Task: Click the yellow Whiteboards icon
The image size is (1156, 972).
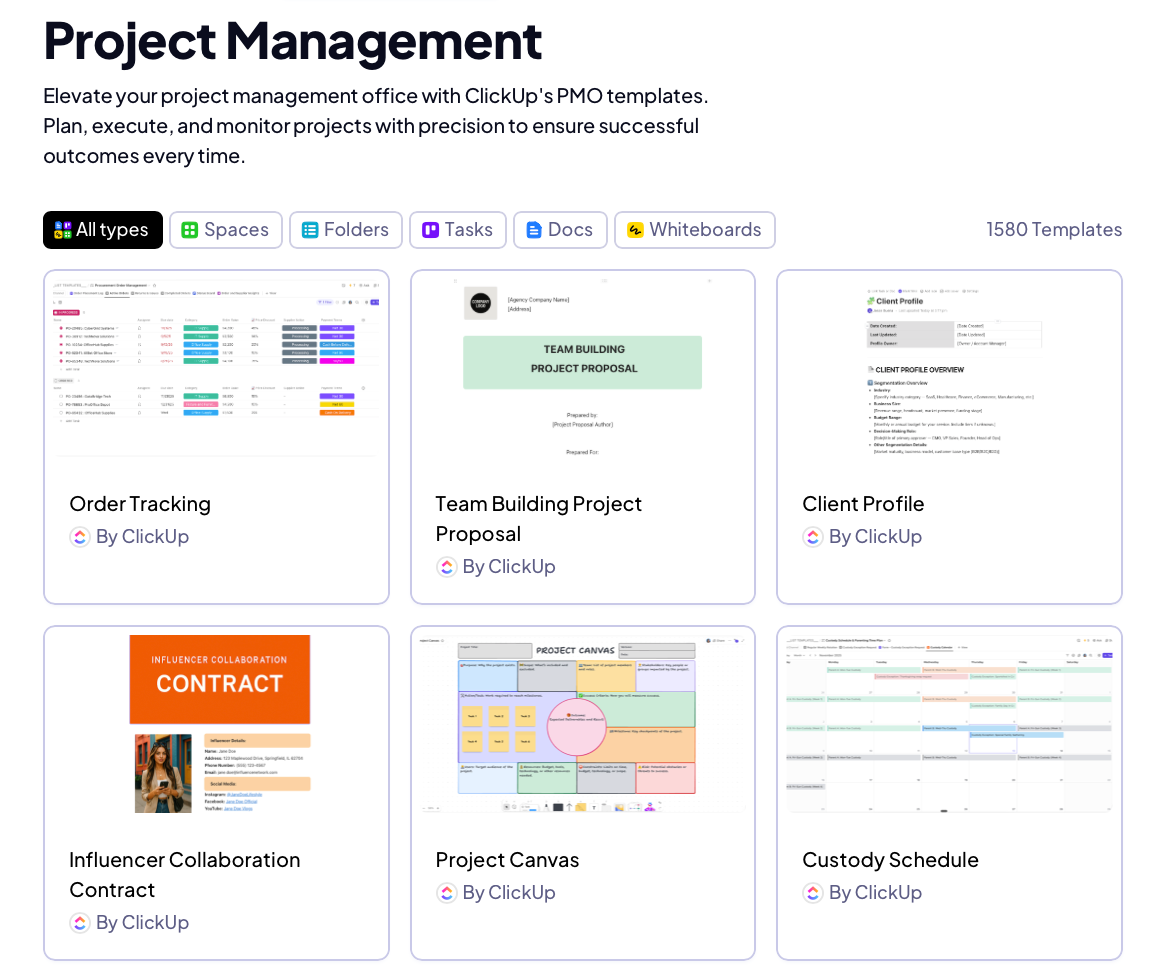Action: 636,230
